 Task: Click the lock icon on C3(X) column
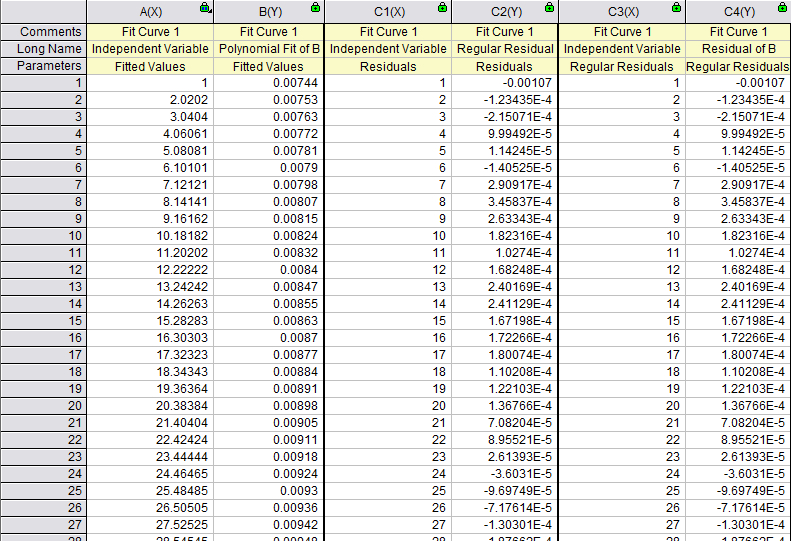tap(676, 7)
